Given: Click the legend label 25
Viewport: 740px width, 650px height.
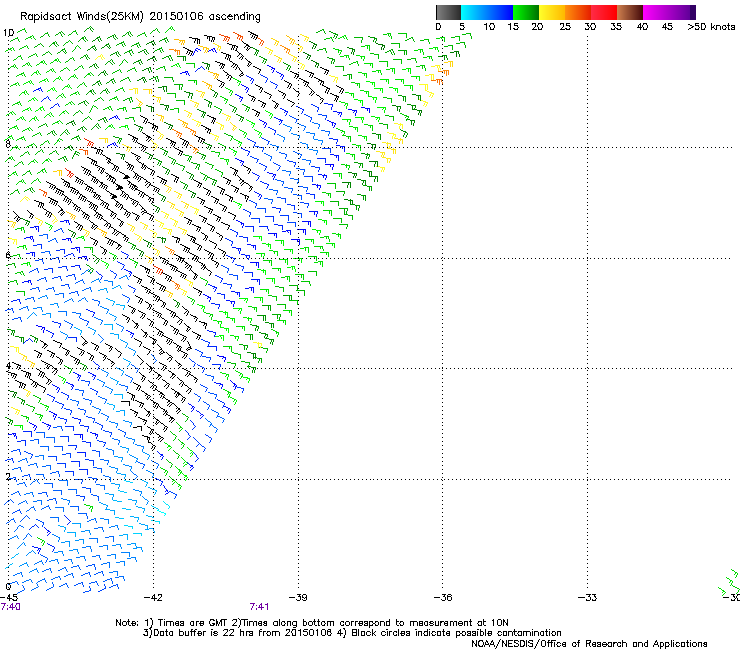Looking at the screenshot, I should 565,27.
